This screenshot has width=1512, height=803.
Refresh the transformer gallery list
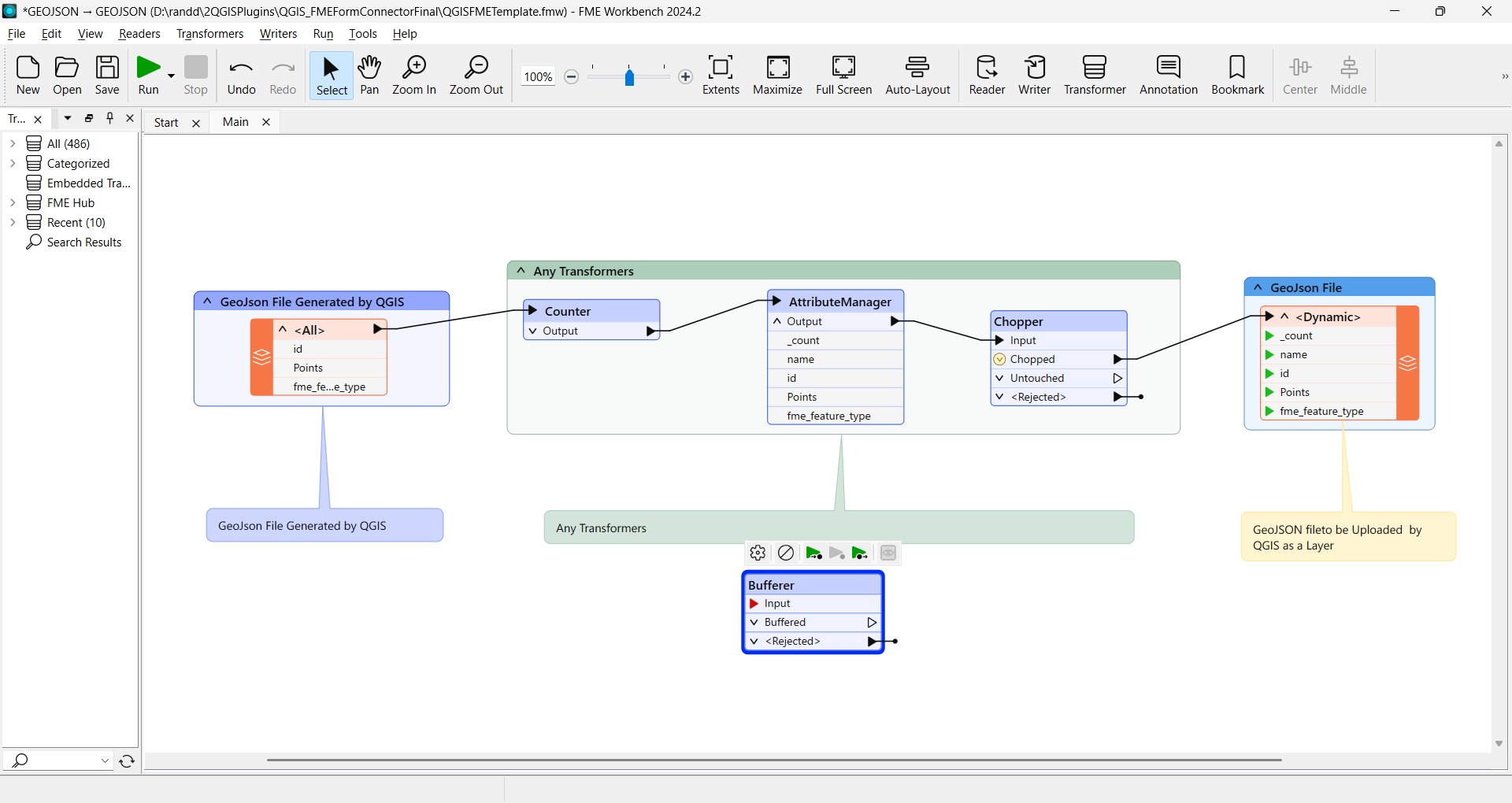coord(127,760)
